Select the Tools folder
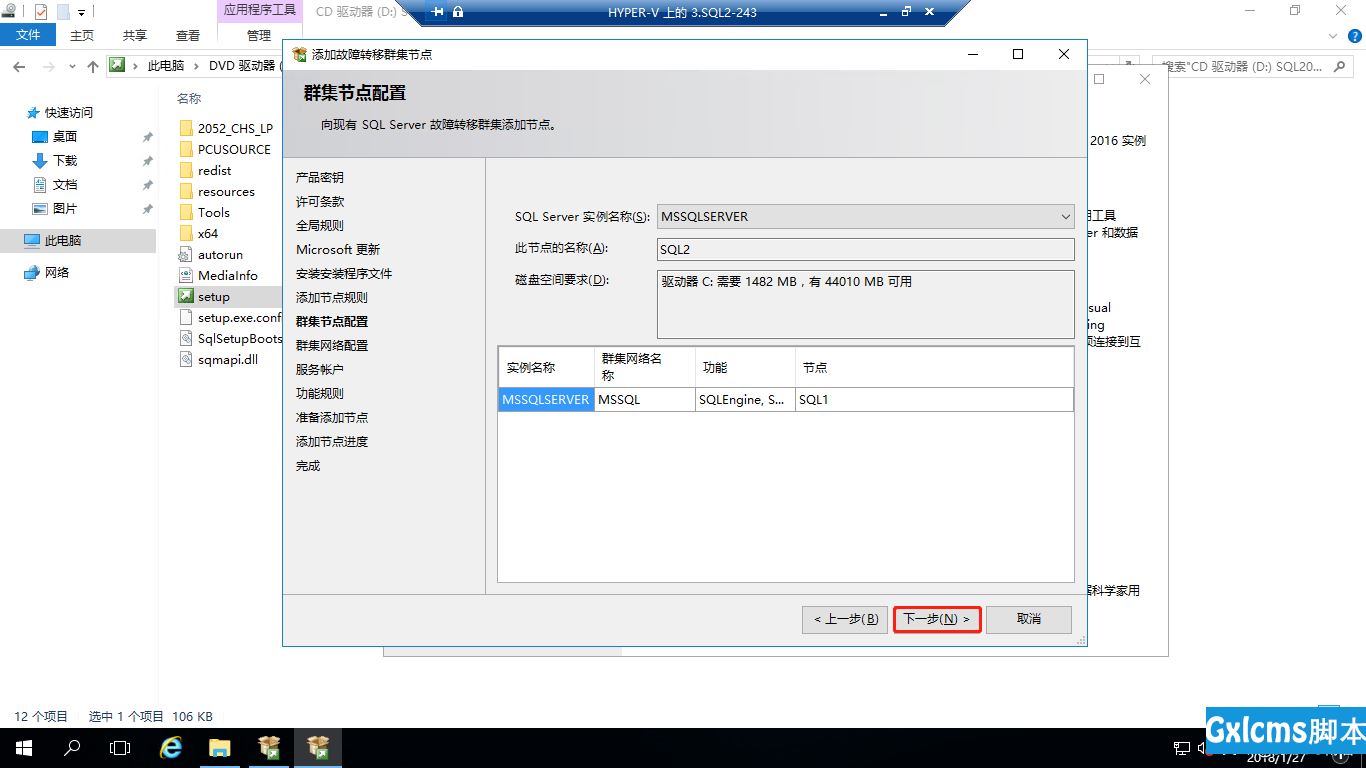1366x768 pixels. tap(214, 212)
